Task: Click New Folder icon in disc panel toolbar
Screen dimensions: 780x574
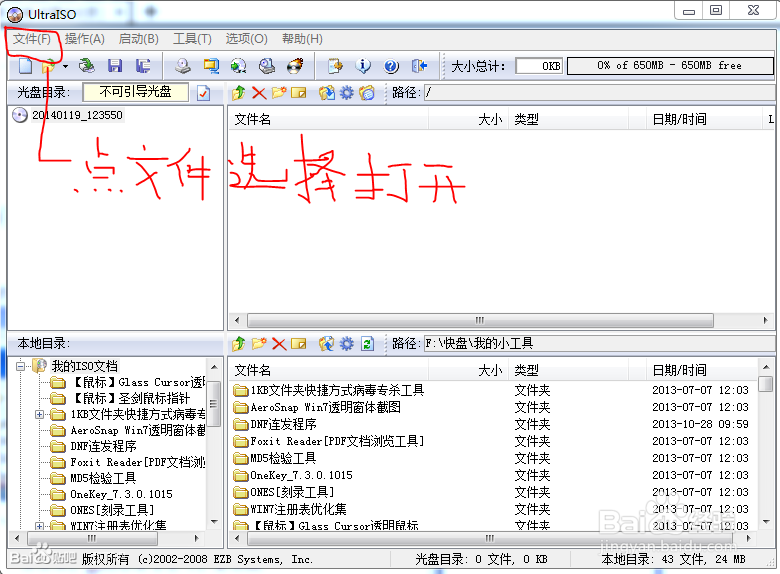Action: pyautogui.click(x=279, y=93)
